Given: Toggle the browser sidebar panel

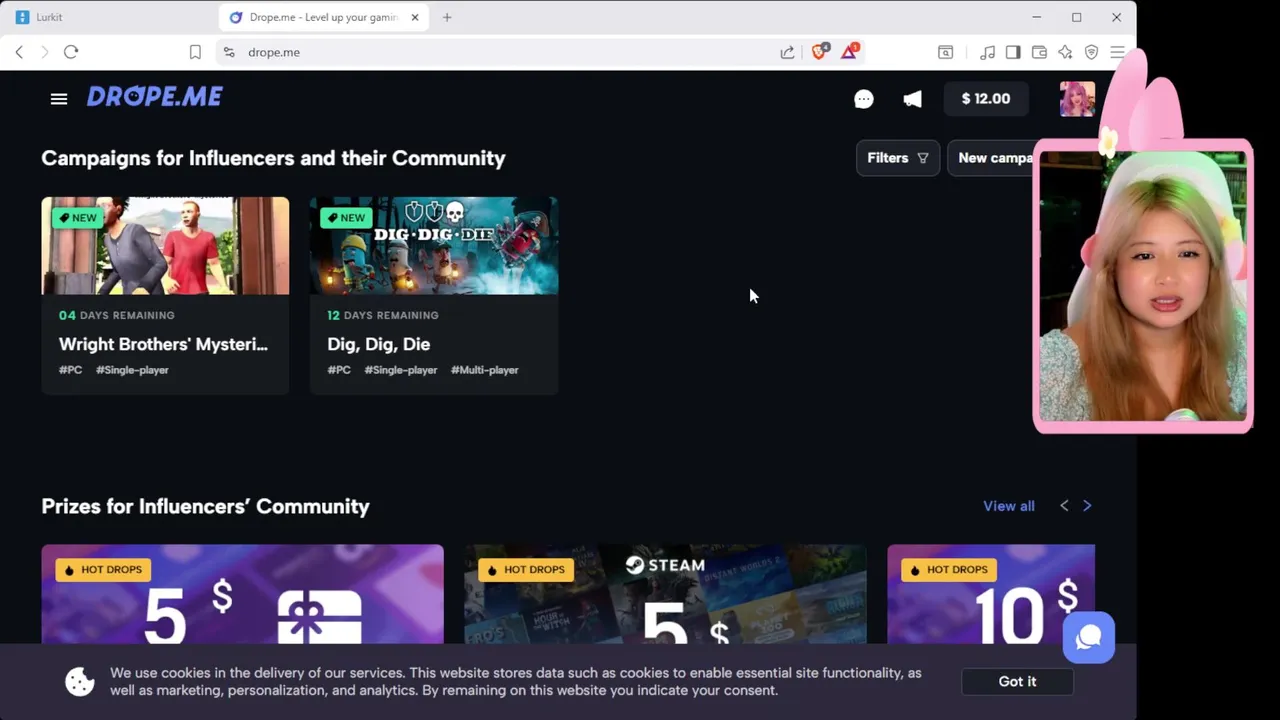Looking at the screenshot, I should tap(1013, 52).
